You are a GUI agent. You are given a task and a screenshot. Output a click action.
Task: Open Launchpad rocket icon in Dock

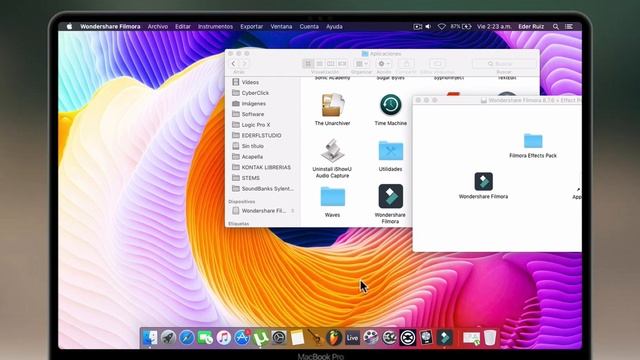point(168,338)
